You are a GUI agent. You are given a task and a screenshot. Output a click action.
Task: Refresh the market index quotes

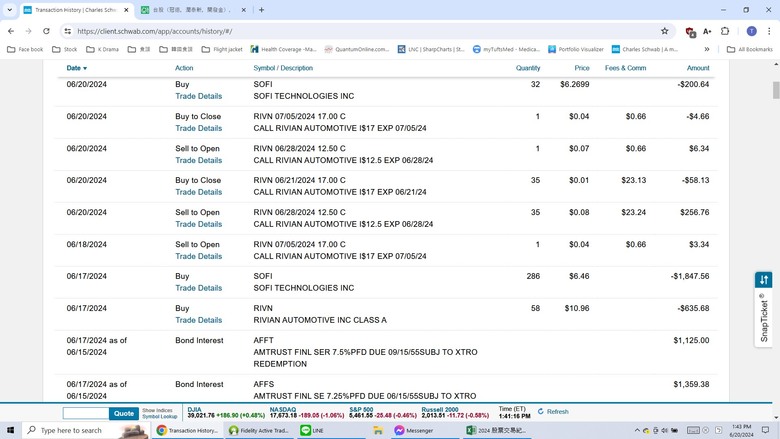(x=553, y=412)
